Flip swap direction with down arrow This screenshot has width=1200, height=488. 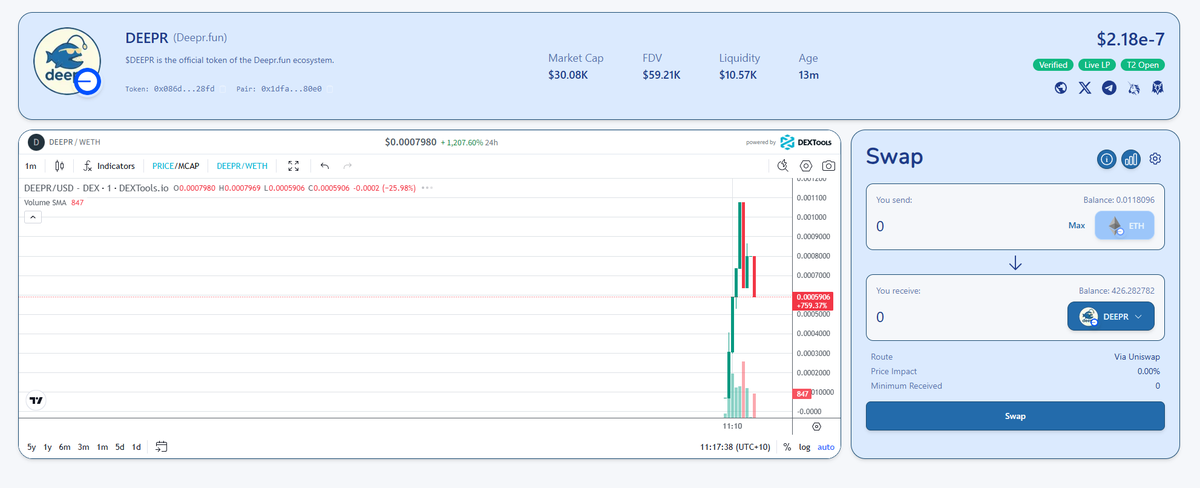click(1015, 263)
